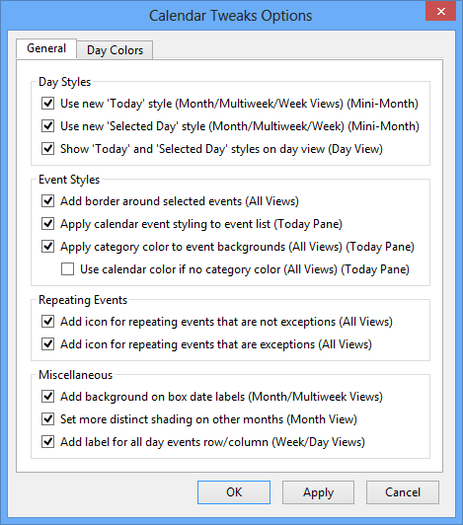
Task: Uncheck icon for repeating events not exceptions
Action: (x=48, y=321)
